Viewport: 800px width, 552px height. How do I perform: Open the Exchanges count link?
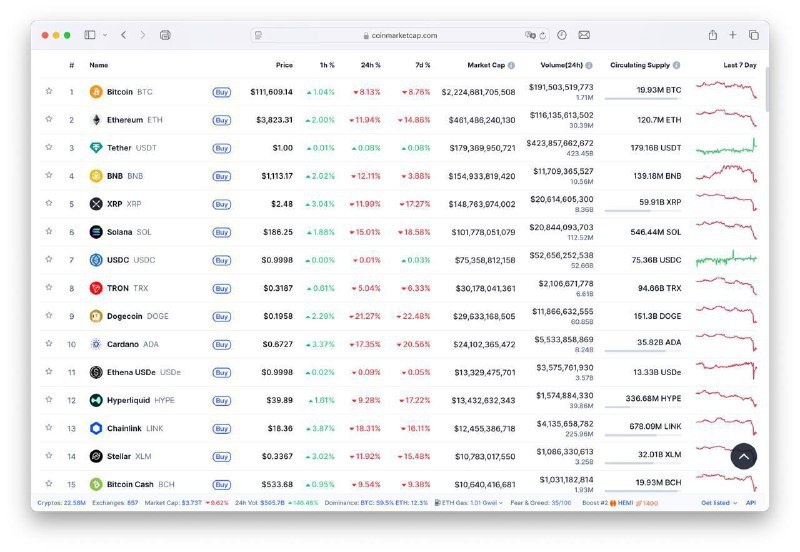click(133, 503)
